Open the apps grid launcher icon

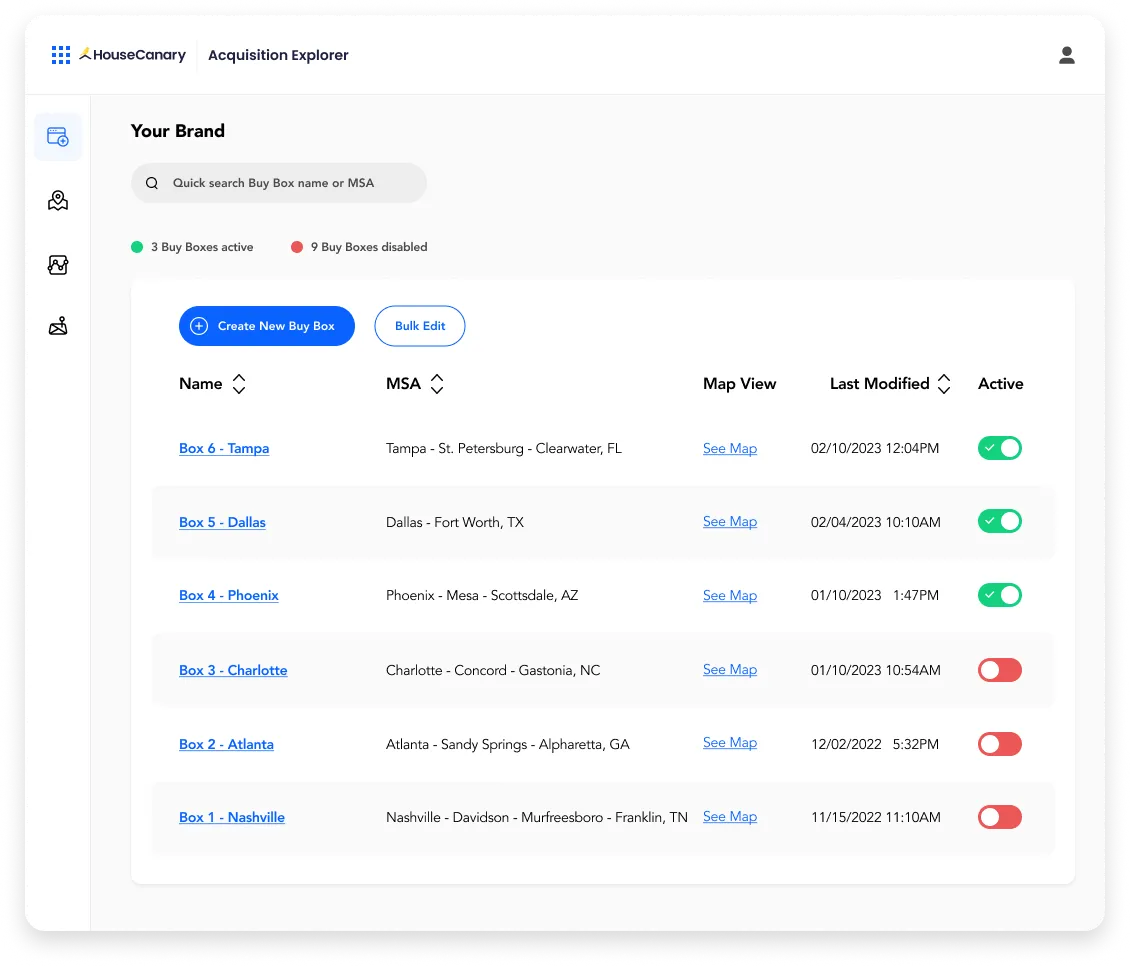61,55
